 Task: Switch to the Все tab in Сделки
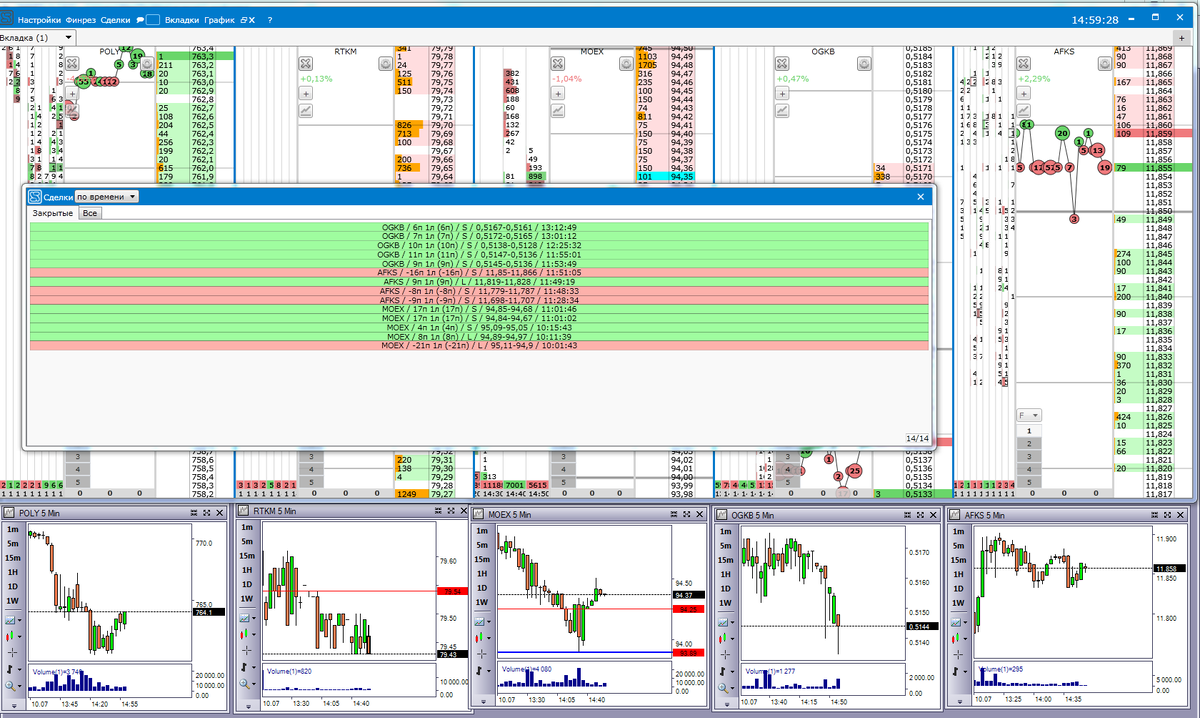(x=90, y=213)
